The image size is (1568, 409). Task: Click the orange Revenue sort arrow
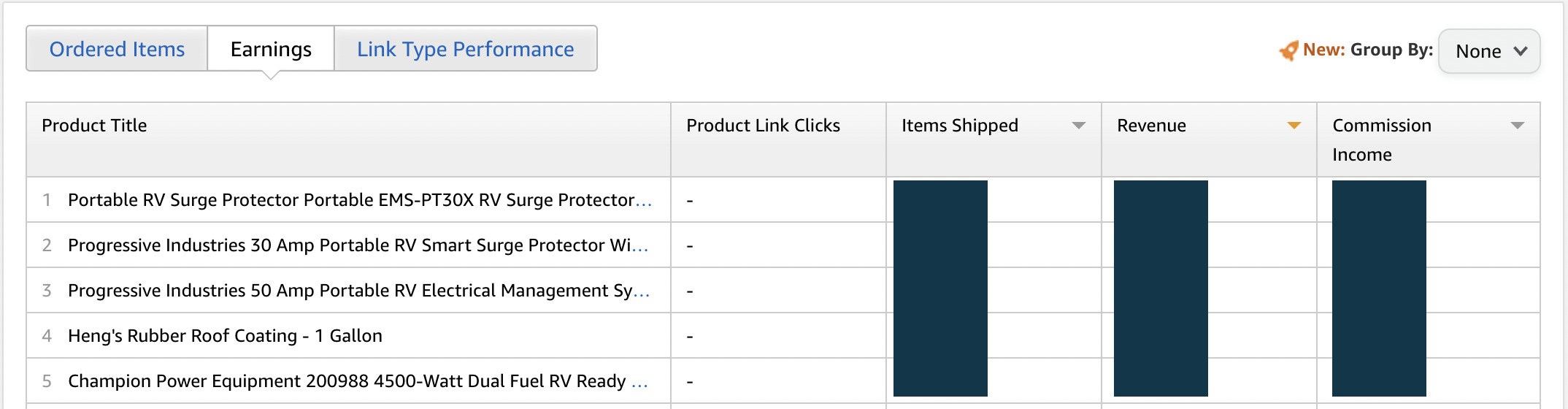[x=1294, y=126]
